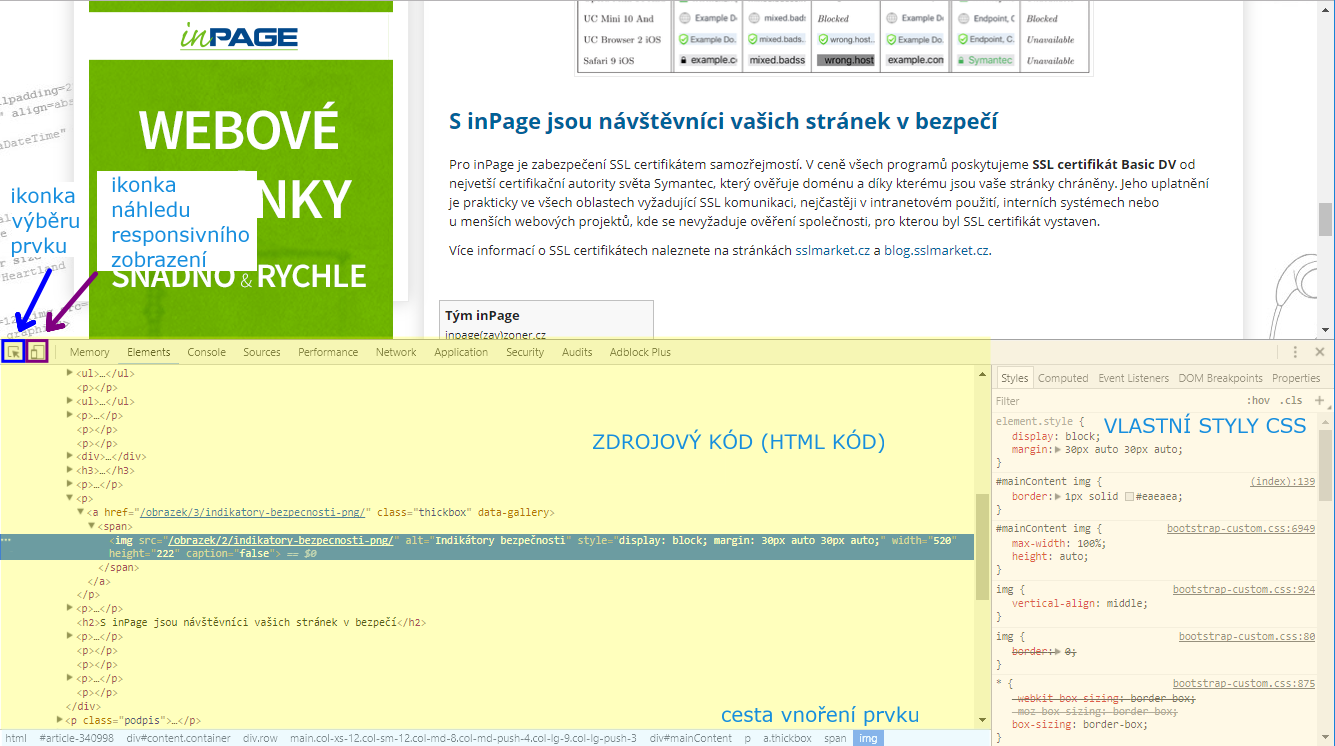1335x746 pixels.
Task: Open the sslmarket.cz link in the article
Action: click(x=832, y=250)
